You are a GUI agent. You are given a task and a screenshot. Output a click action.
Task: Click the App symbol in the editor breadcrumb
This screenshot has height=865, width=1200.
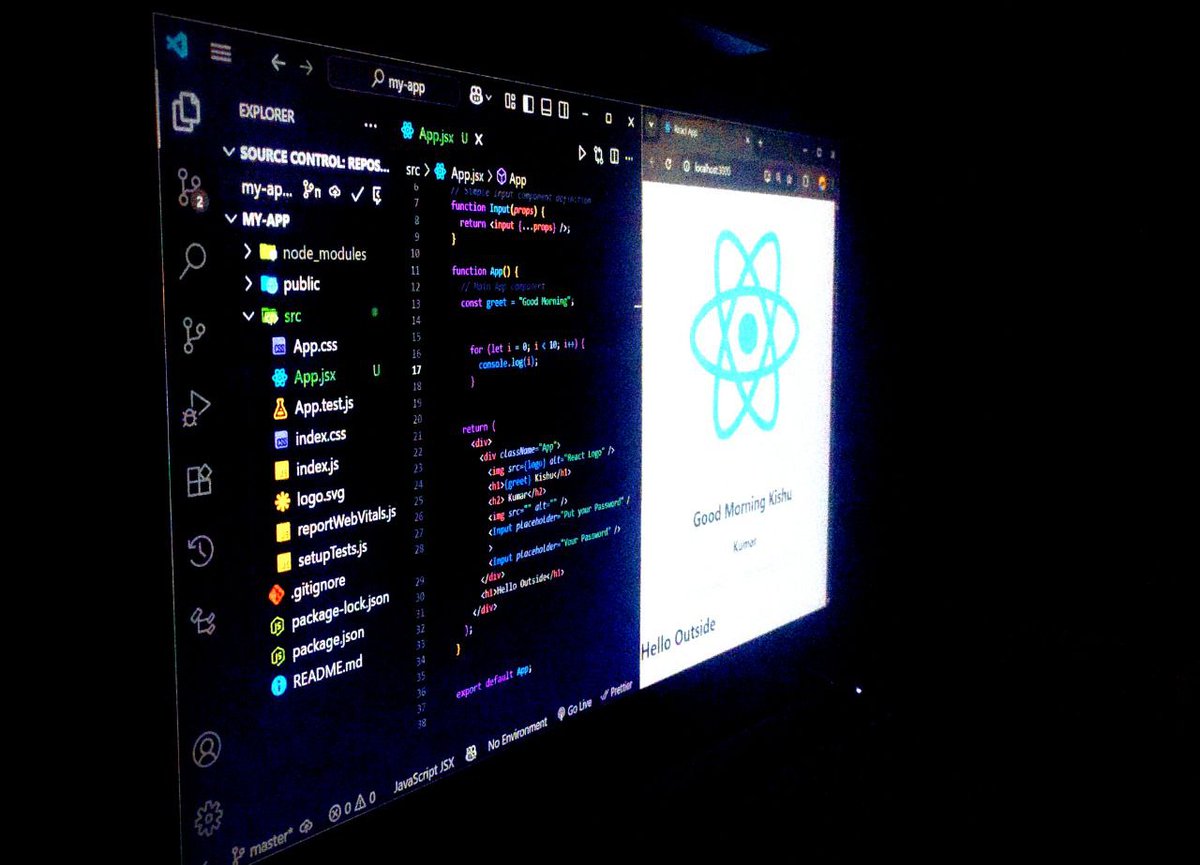511,179
